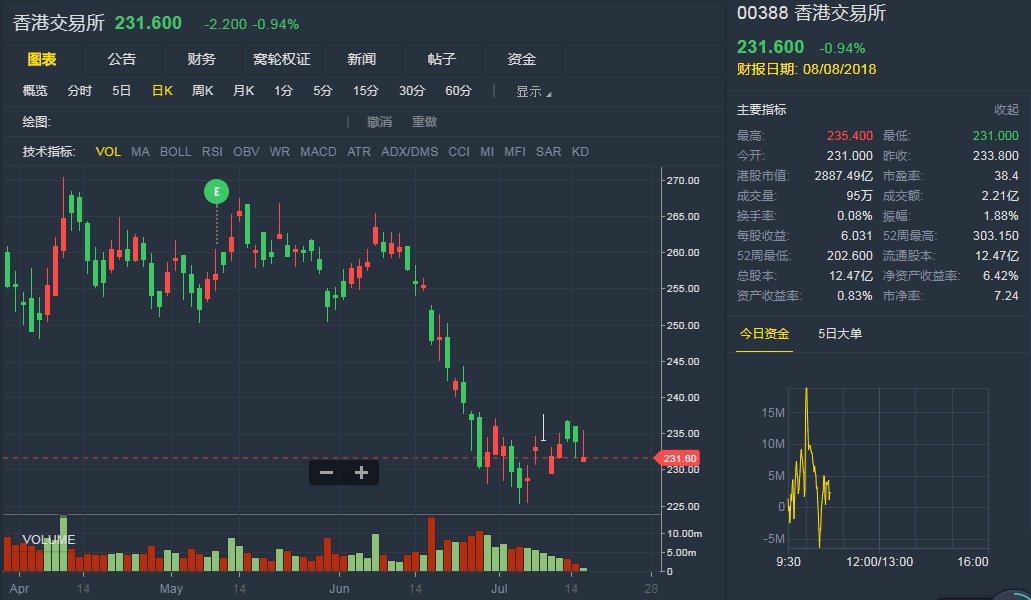Toggle the KD indicator

[x=580, y=152]
